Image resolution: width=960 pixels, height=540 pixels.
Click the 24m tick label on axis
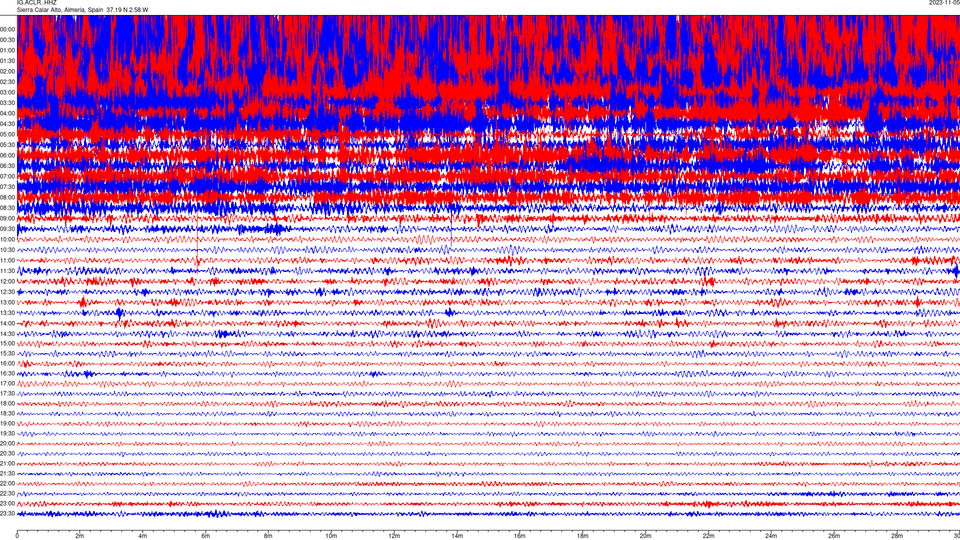coord(771,536)
